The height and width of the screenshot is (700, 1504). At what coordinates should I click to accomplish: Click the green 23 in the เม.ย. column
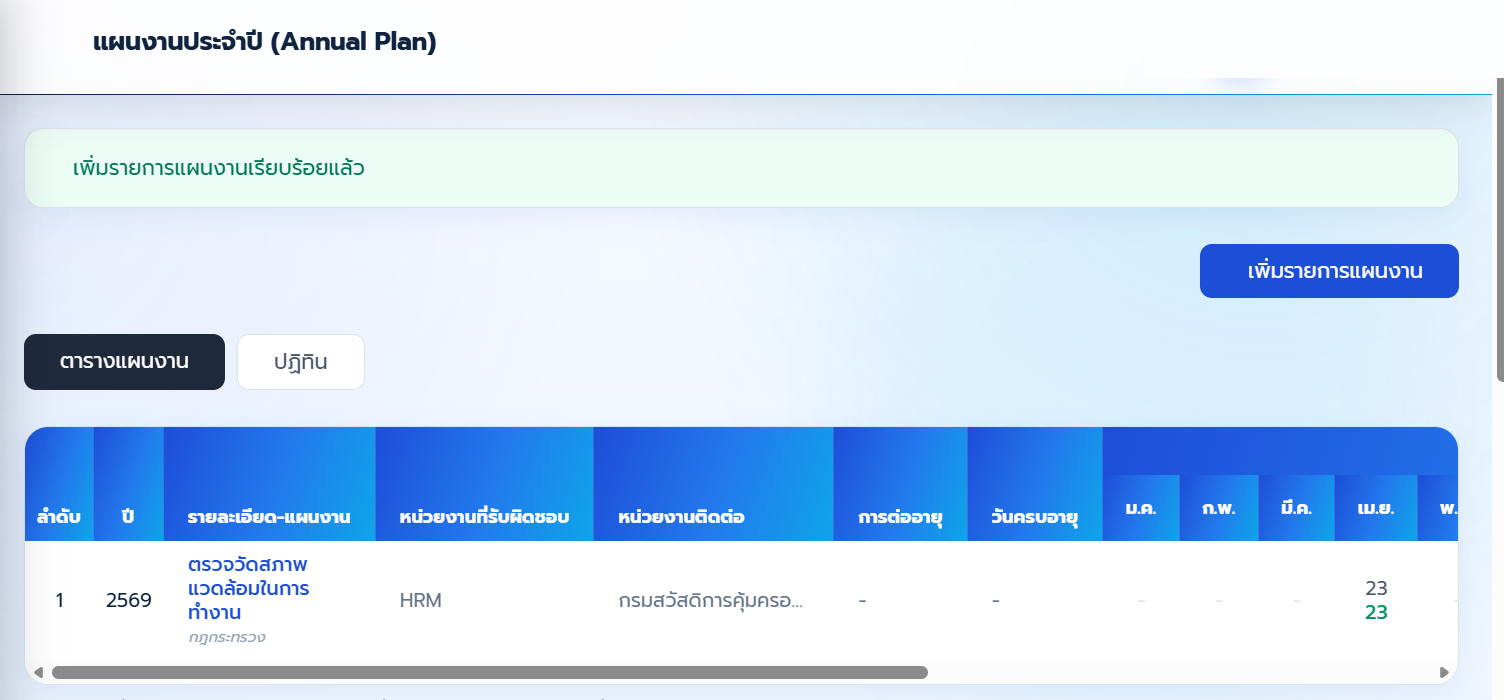point(1376,612)
